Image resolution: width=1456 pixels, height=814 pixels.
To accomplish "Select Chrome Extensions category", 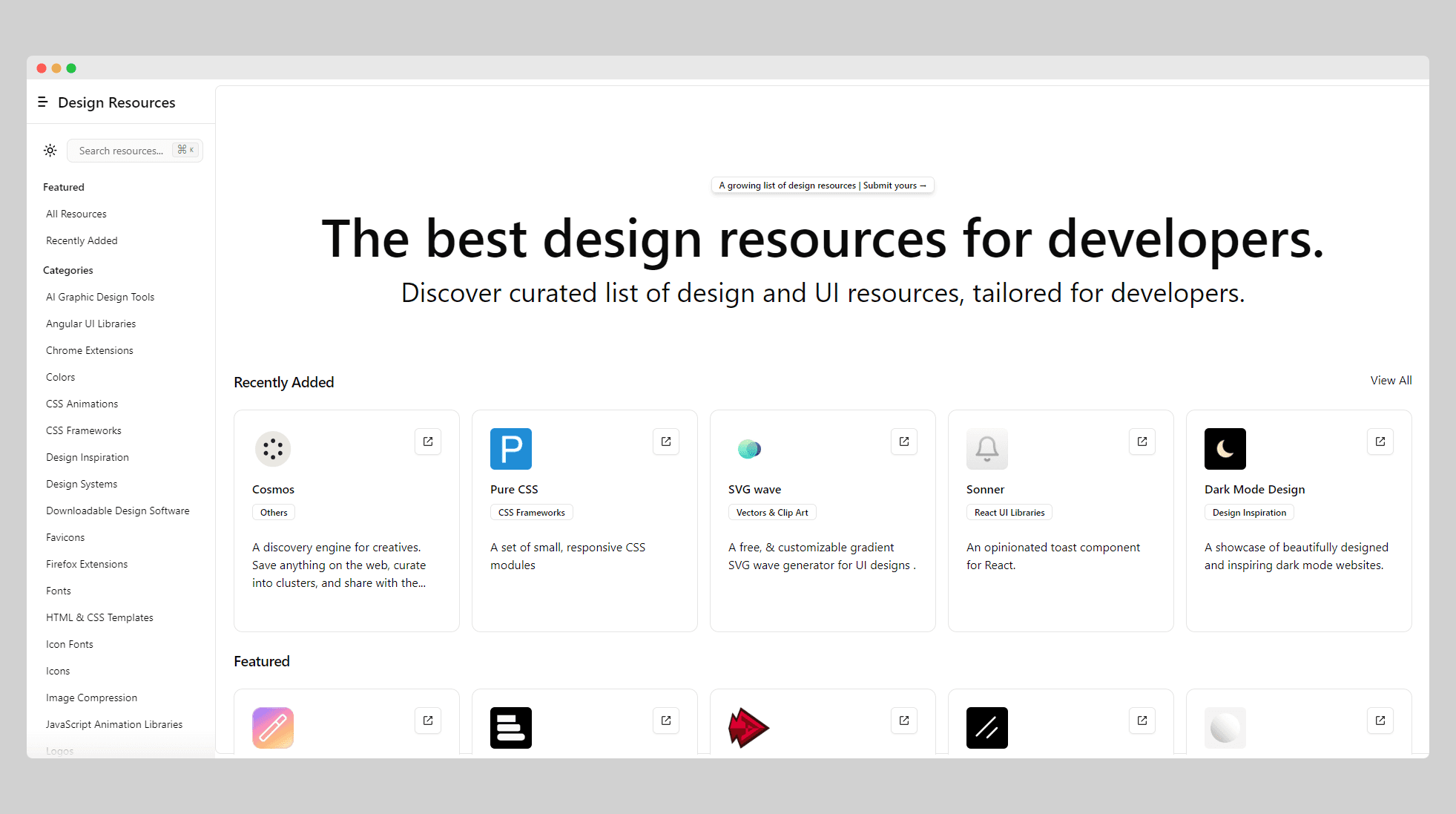I will 90,350.
